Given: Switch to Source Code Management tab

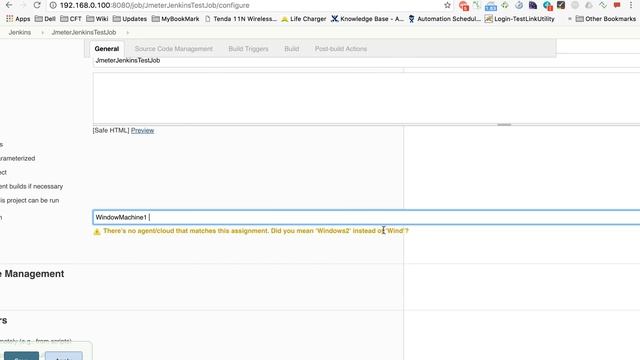Looking at the screenshot, I should coord(173,49).
